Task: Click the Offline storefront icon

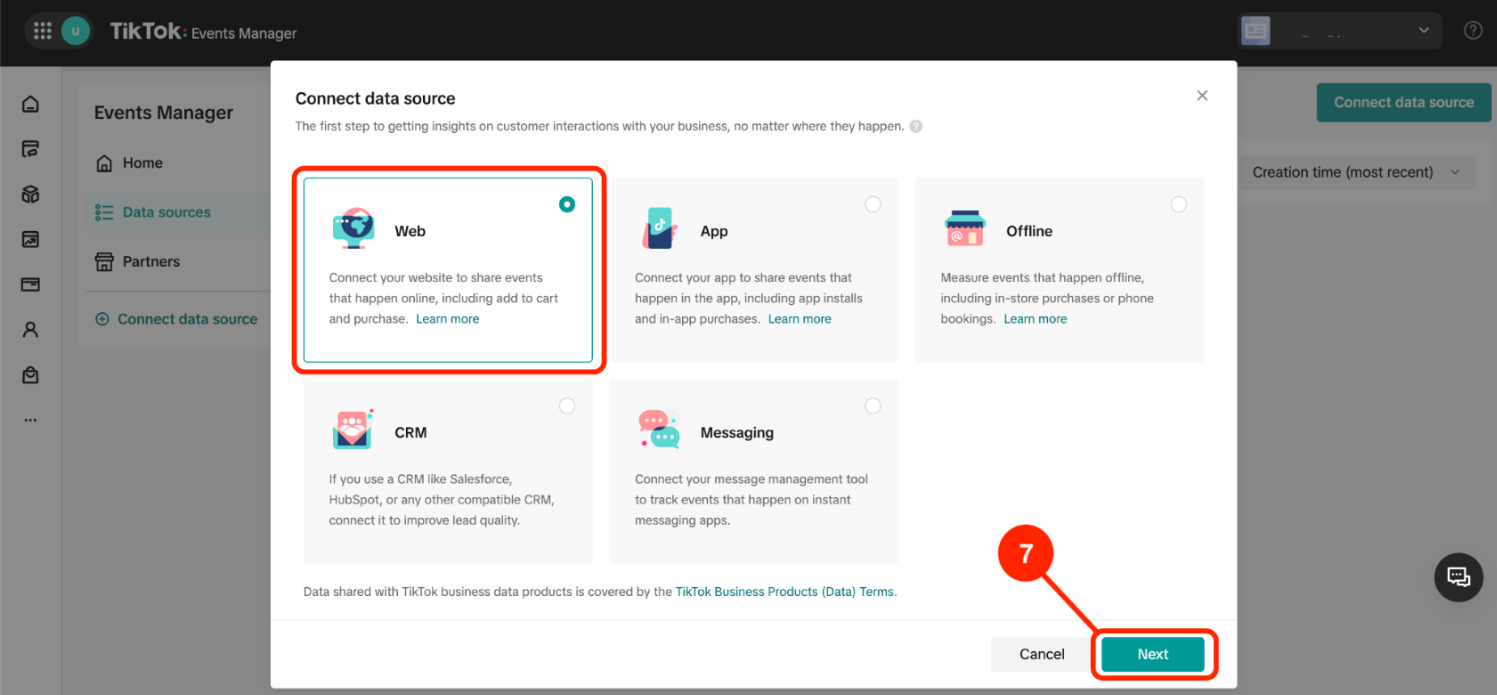Action: 965,229
